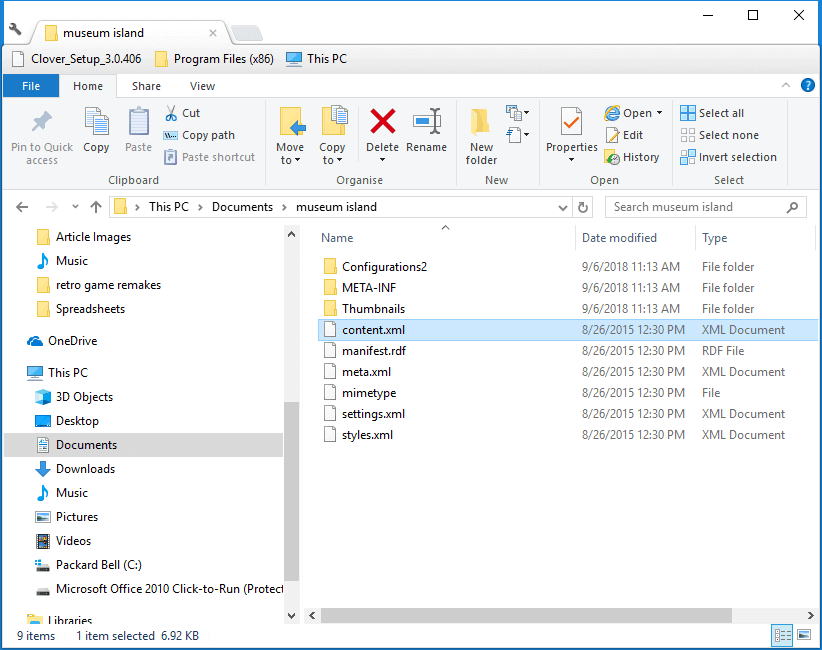Open the Easy access dropdown
This screenshot has width=822, height=650.
pyautogui.click(x=517, y=135)
